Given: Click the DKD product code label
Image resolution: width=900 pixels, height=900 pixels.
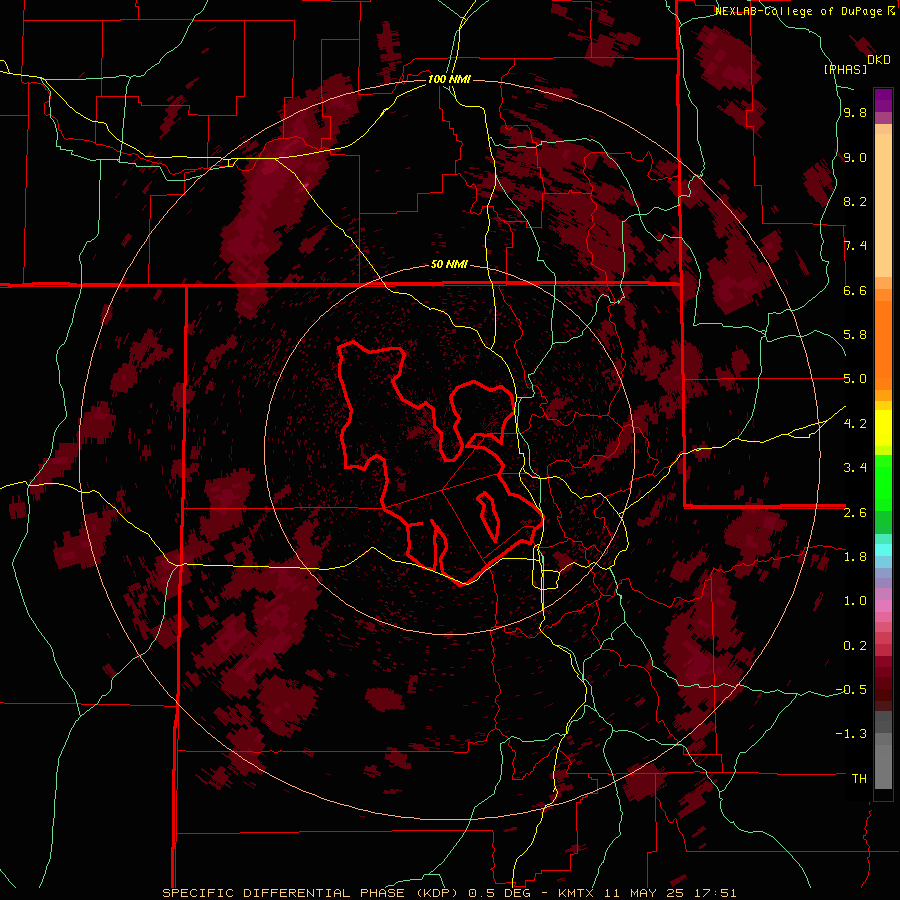Looking at the screenshot, I should [x=879, y=60].
